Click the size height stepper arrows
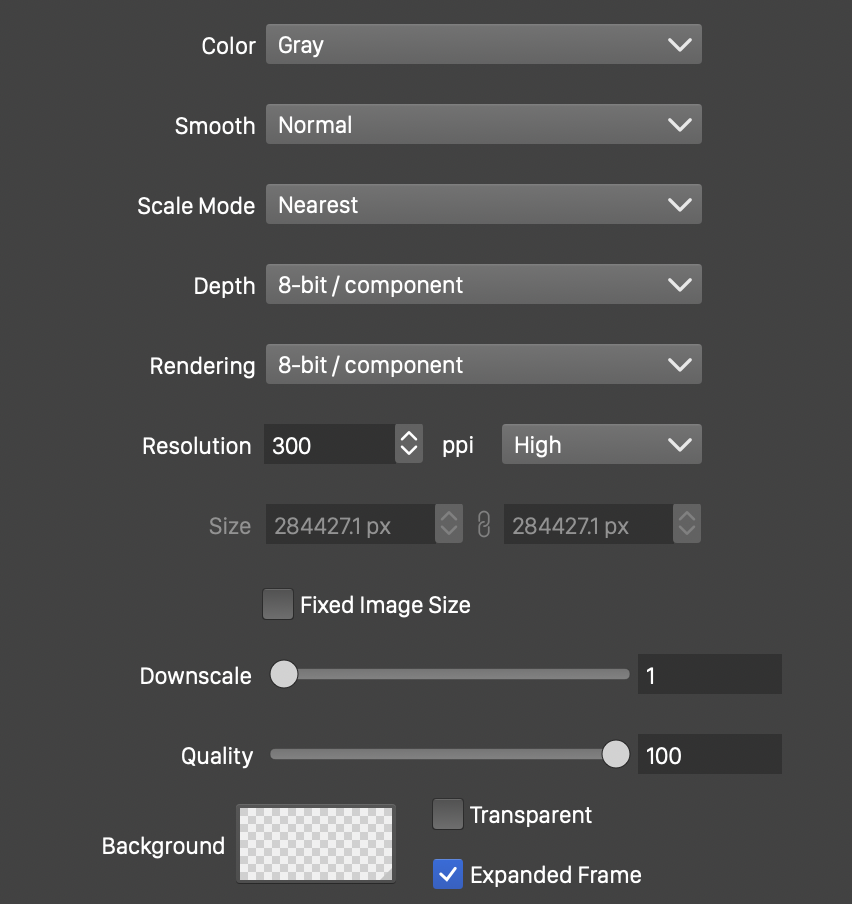Image resolution: width=852 pixels, height=904 pixels. pyautogui.click(x=687, y=525)
